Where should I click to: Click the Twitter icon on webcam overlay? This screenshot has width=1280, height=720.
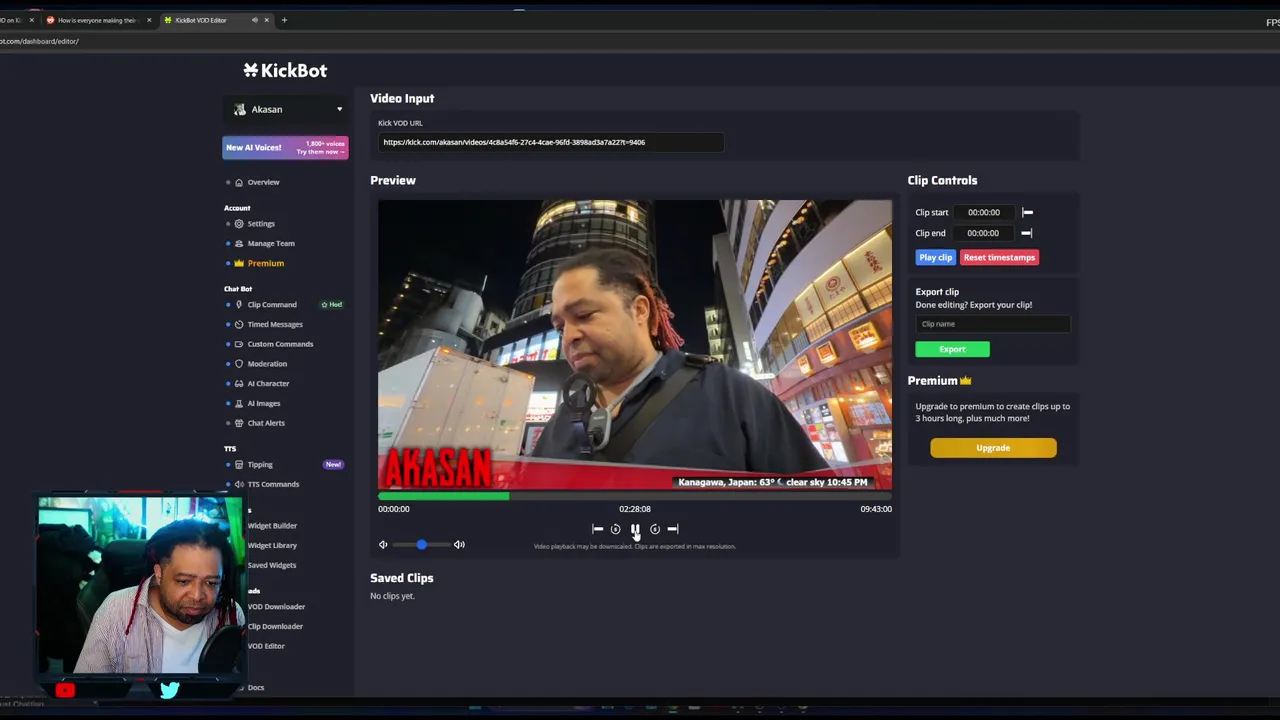point(169,689)
